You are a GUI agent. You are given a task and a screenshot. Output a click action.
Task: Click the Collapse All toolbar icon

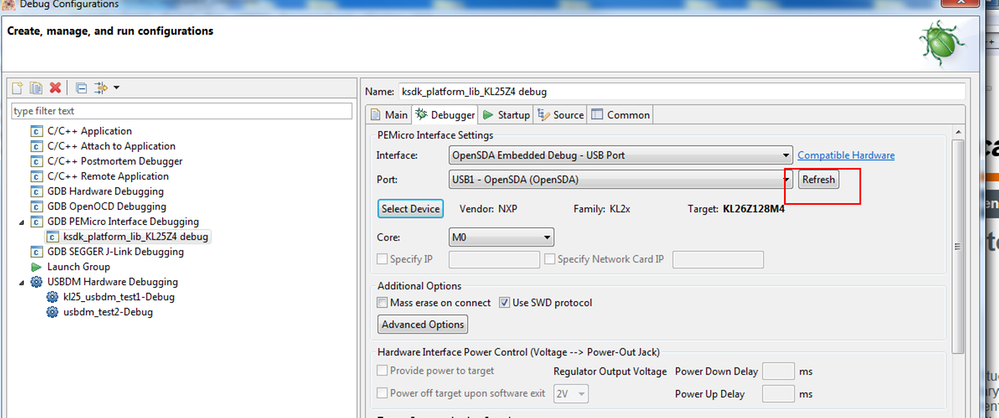[x=81, y=88]
